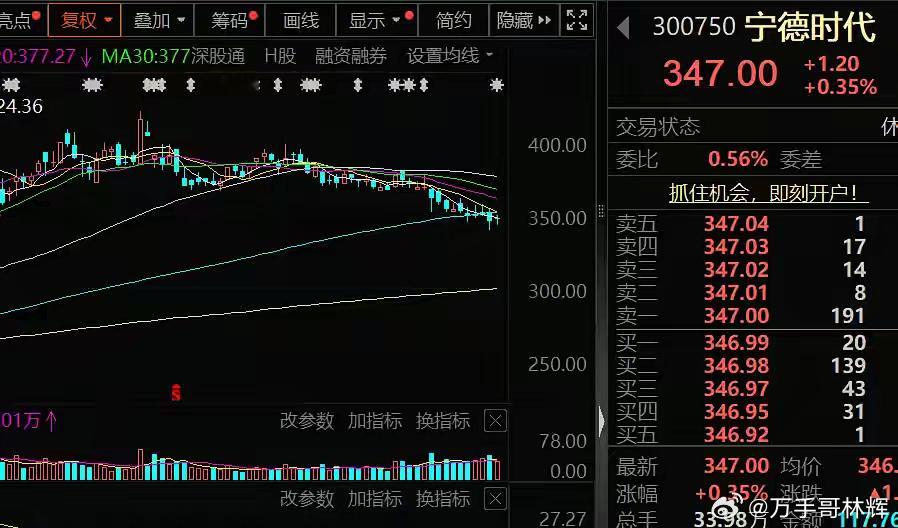Screen dimensions: 898x528
Task: Click 买二 price 346.98
Action: tap(736, 365)
